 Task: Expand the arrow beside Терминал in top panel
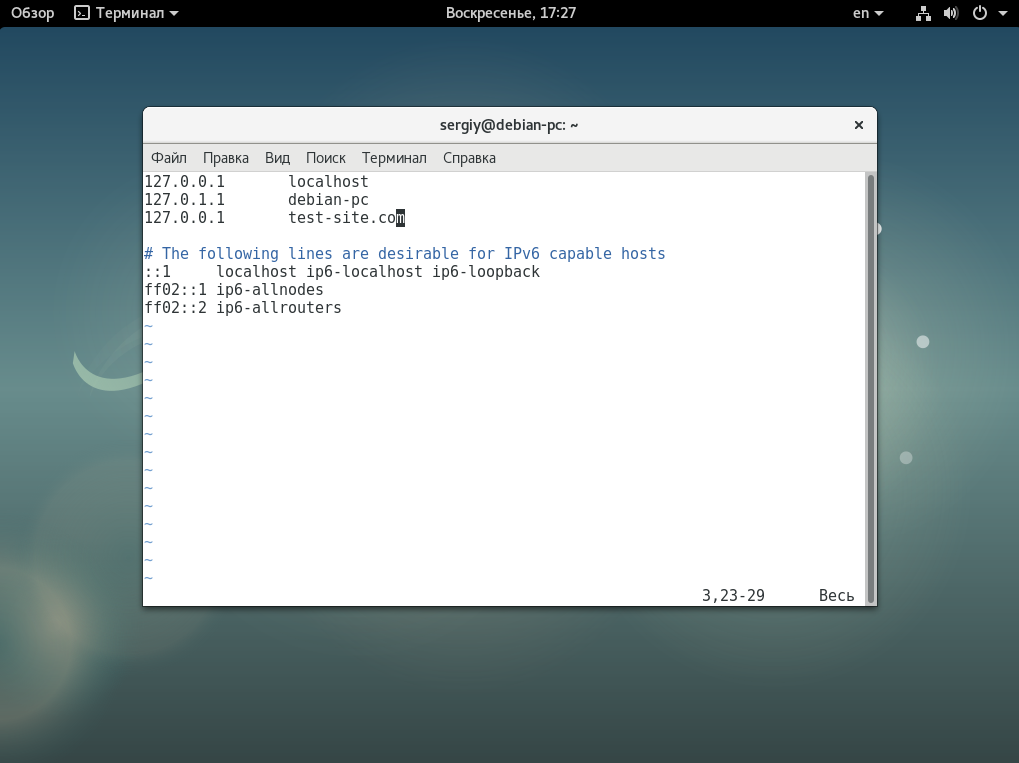pos(175,14)
